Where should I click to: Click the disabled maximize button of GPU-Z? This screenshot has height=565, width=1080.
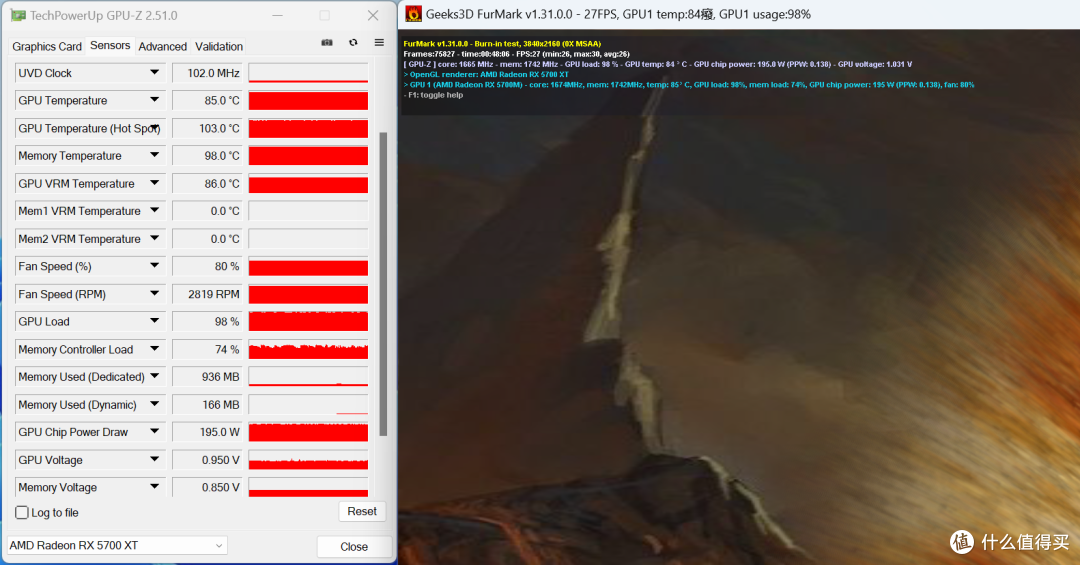(324, 15)
